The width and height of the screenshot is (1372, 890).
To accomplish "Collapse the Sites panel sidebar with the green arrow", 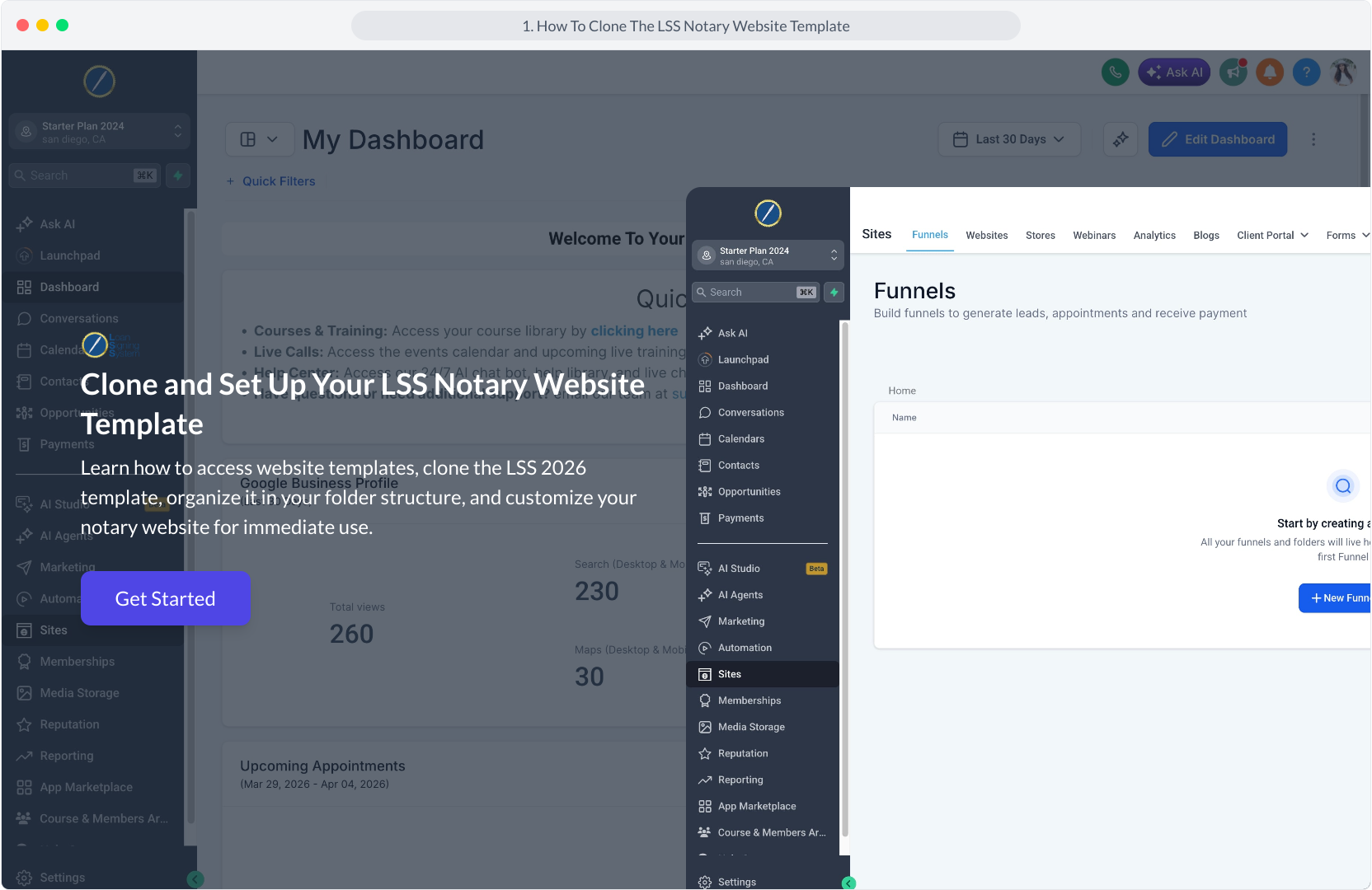I will [848, 883].
